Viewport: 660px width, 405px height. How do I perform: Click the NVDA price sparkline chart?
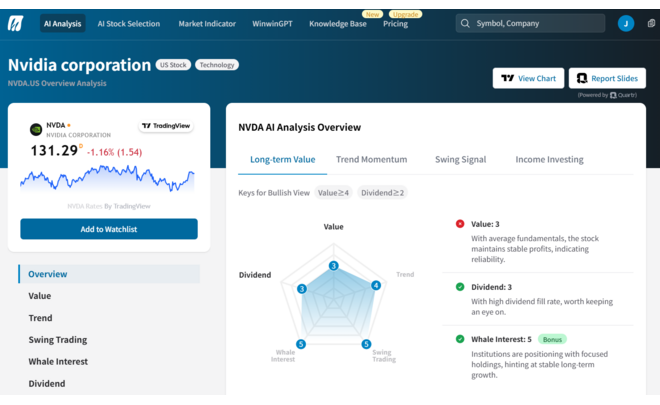pyautogui.click(x=108, y=180)
